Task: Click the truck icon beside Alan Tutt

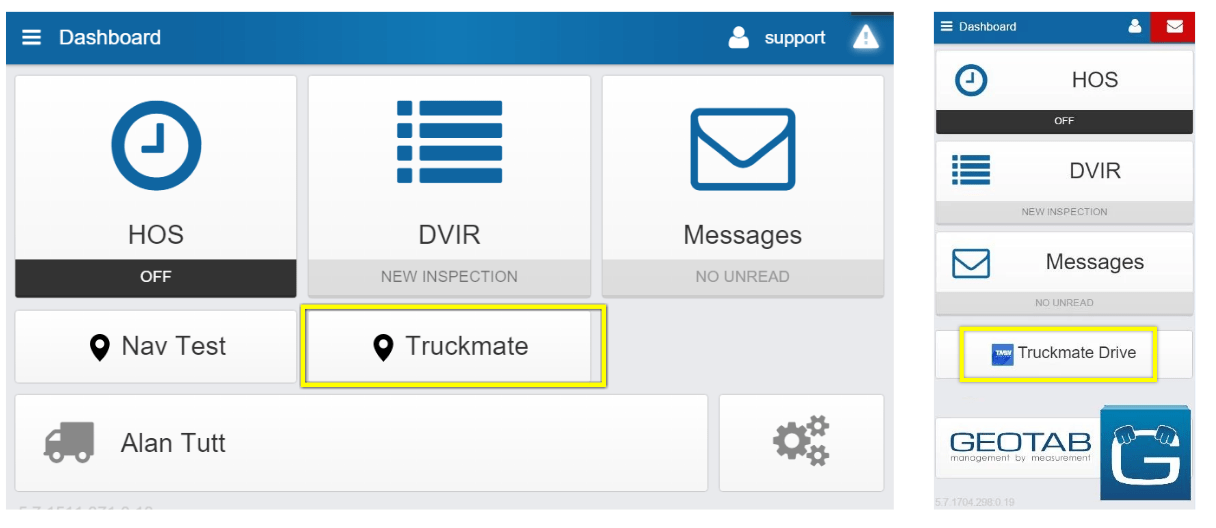Action: [x=69, y=442]
